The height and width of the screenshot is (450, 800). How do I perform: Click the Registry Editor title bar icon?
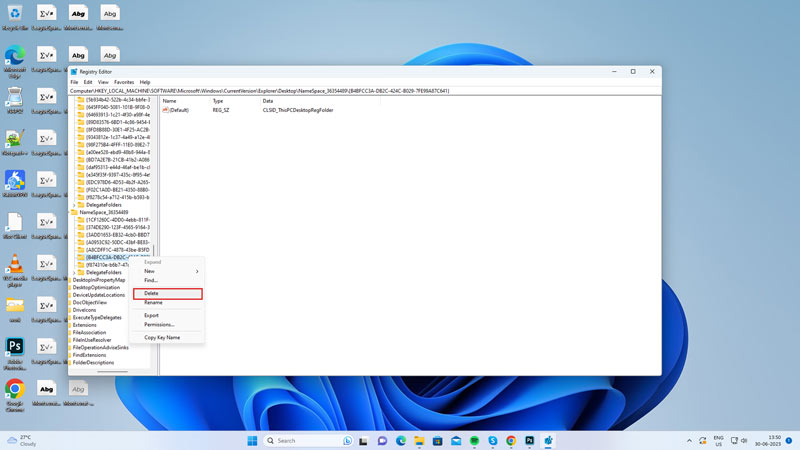(74, 72)
